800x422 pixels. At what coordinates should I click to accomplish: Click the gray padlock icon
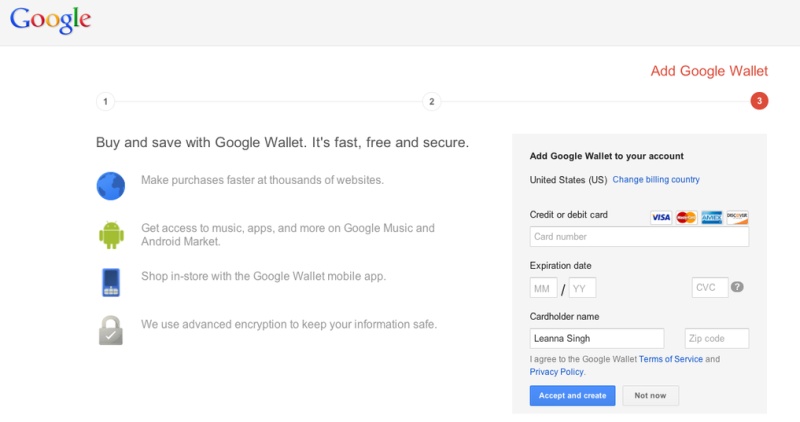coord(111,331)
